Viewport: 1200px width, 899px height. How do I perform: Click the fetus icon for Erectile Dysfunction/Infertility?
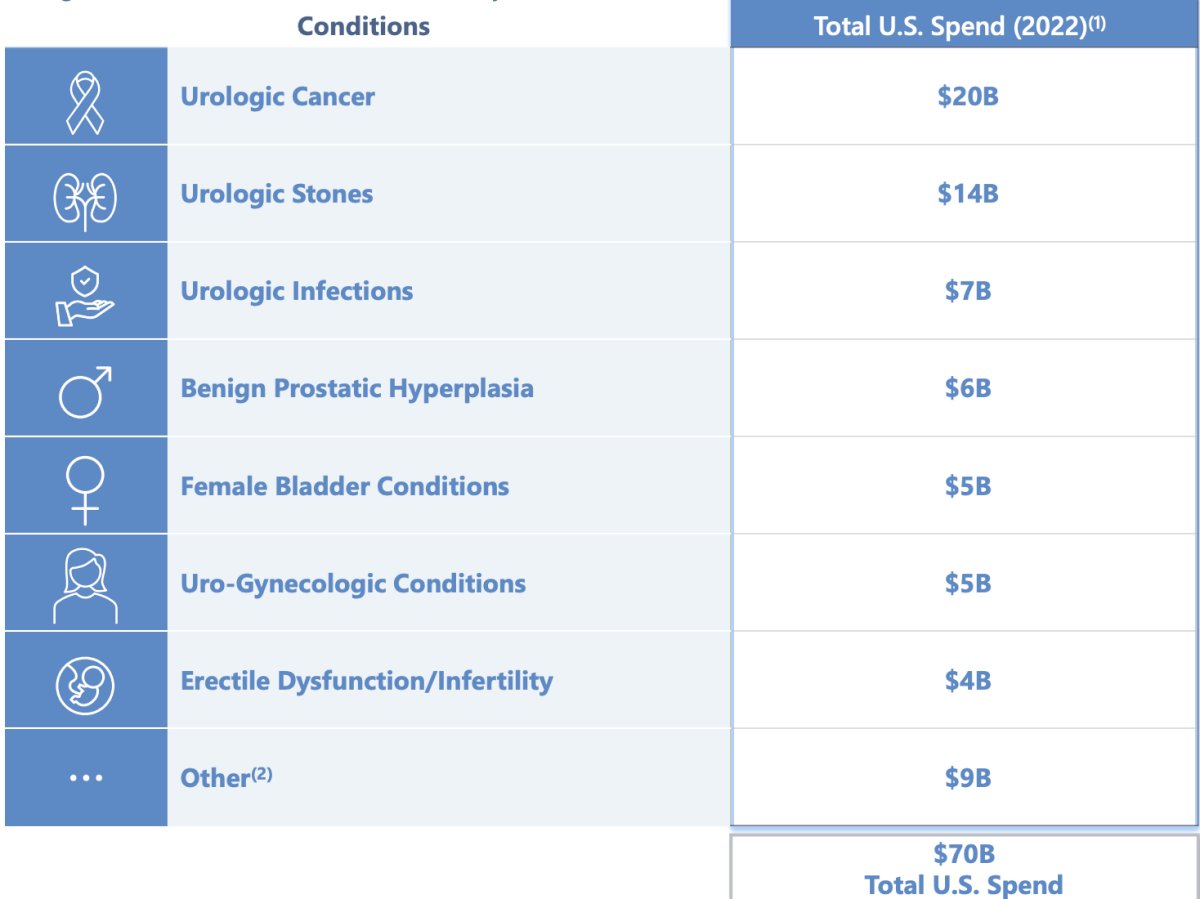pos(85,684)
